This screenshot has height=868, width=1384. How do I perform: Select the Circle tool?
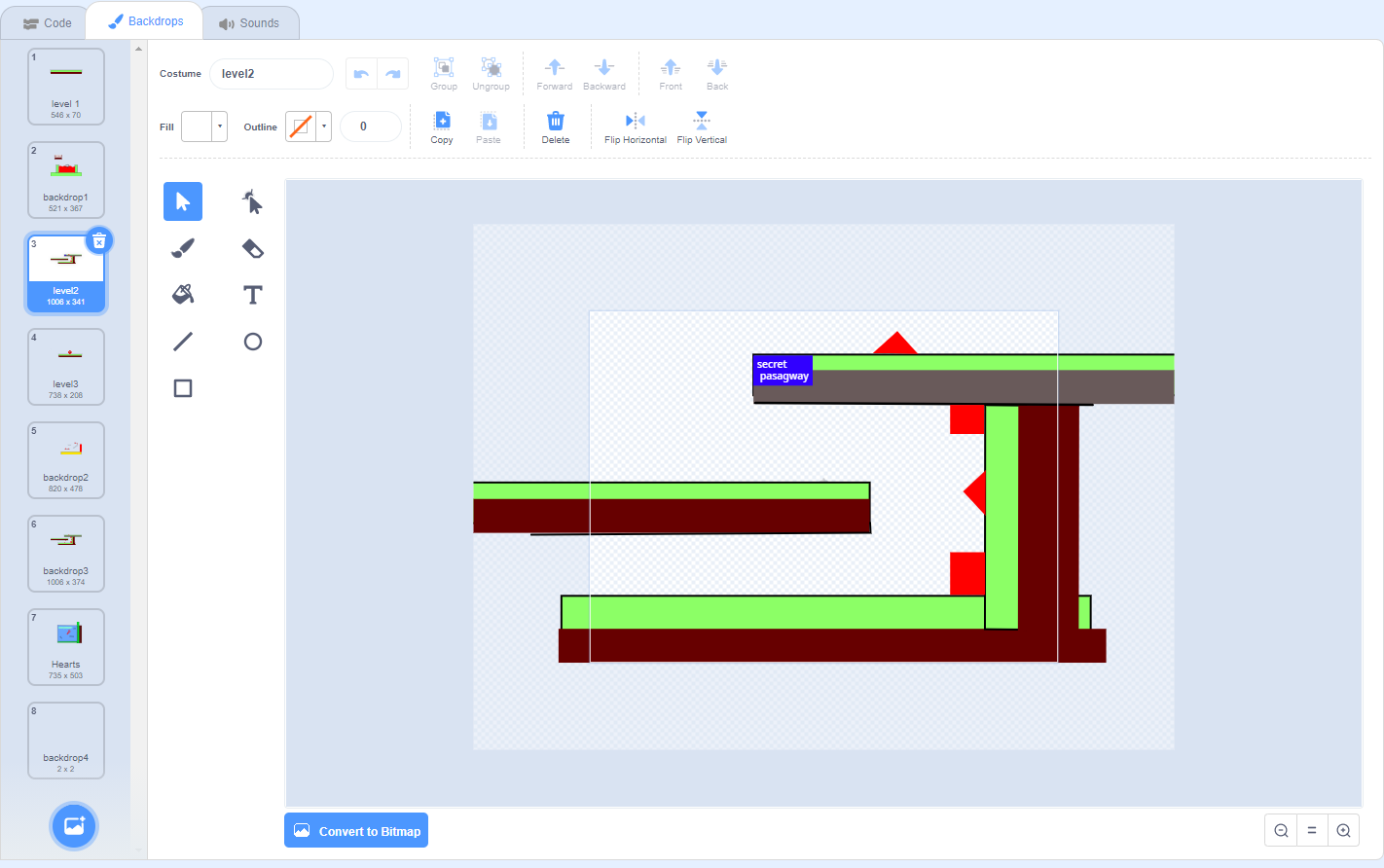tap(253, 342)
